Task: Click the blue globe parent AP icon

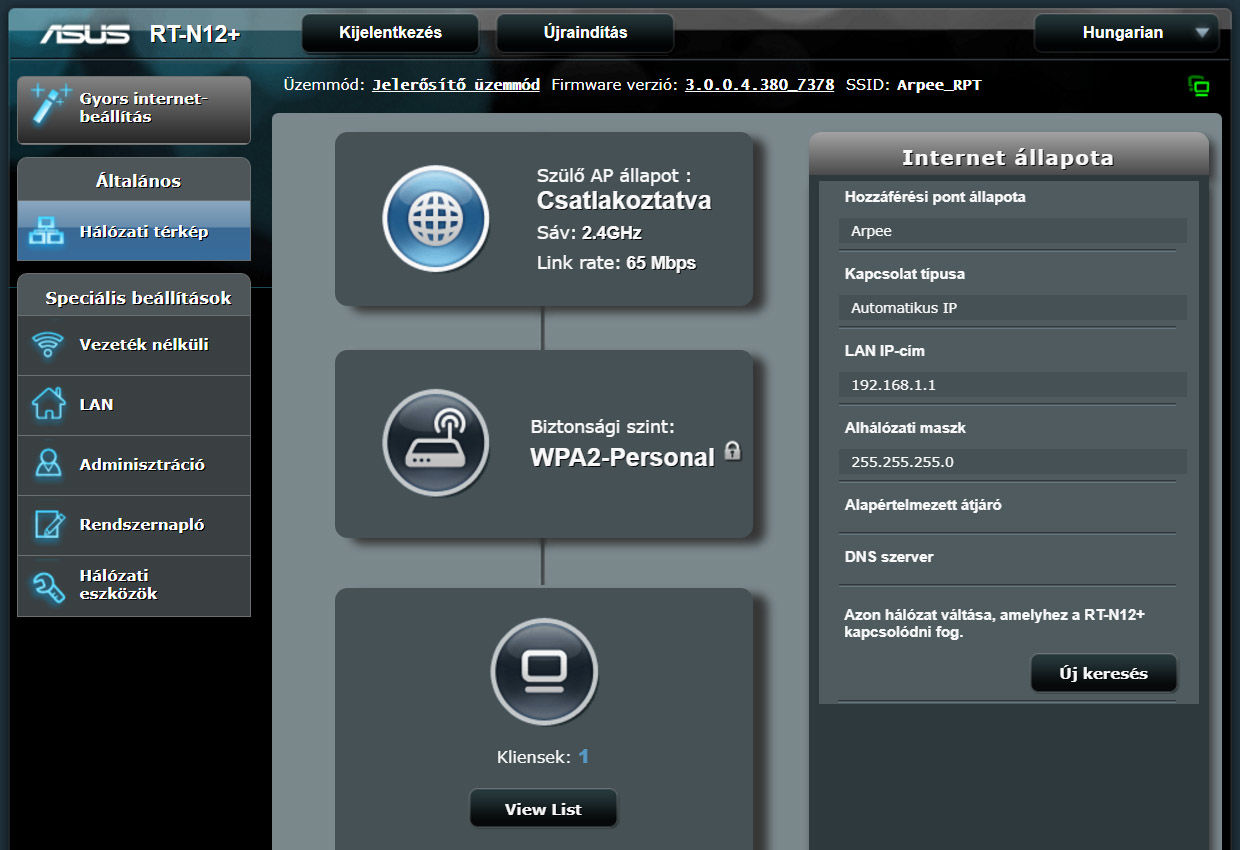Action: tap(435, 218)
